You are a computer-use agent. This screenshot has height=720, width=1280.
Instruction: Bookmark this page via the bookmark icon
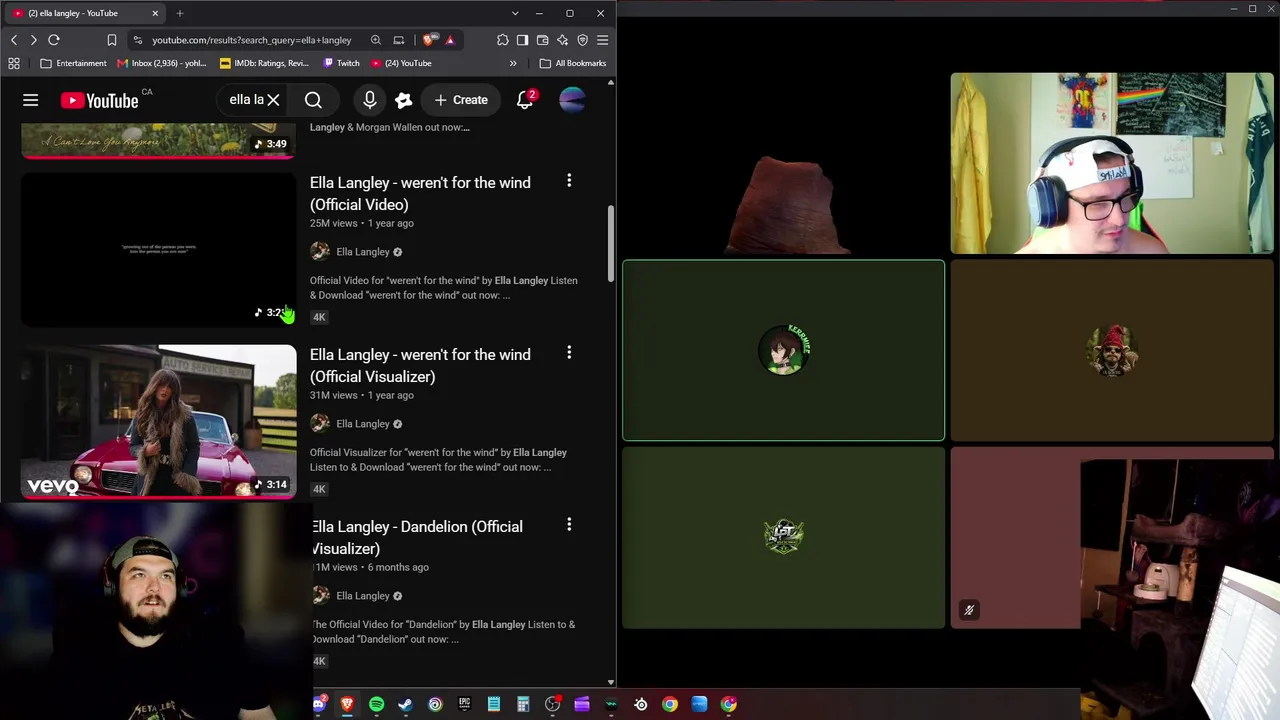click(112, 40)
